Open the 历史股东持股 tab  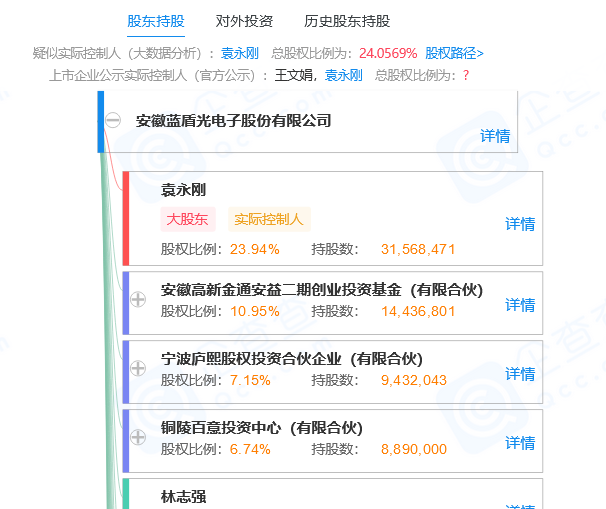coord(347,21)
